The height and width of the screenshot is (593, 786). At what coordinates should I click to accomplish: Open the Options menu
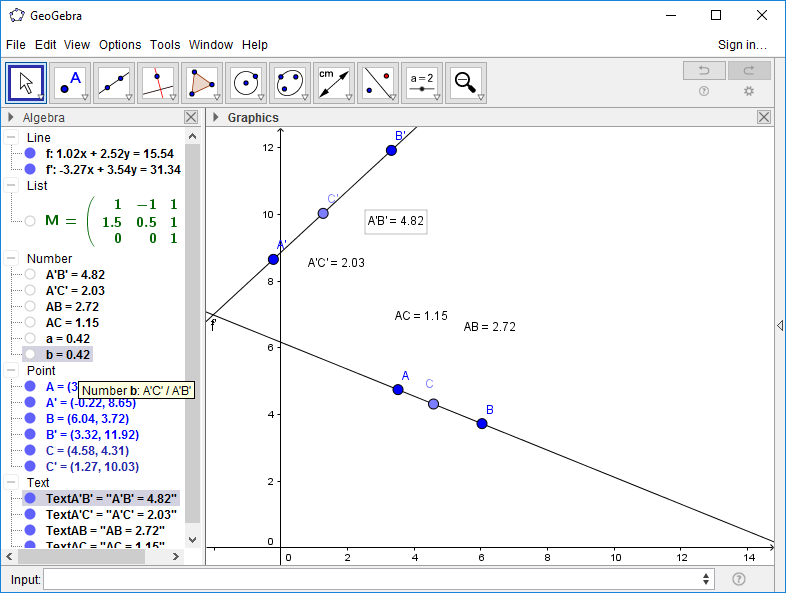[120, 45]
